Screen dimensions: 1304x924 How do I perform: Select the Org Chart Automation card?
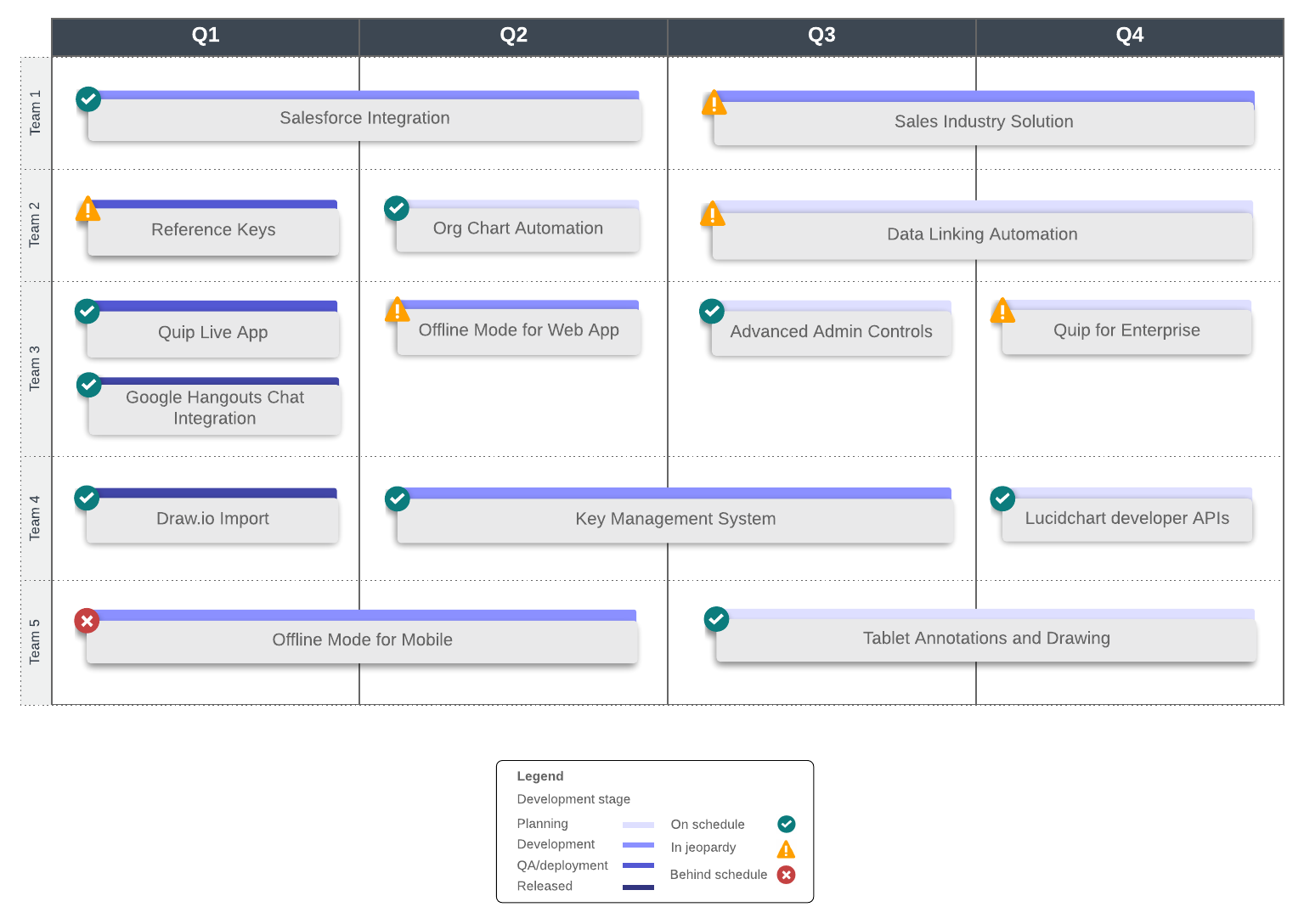click(517, 229)
